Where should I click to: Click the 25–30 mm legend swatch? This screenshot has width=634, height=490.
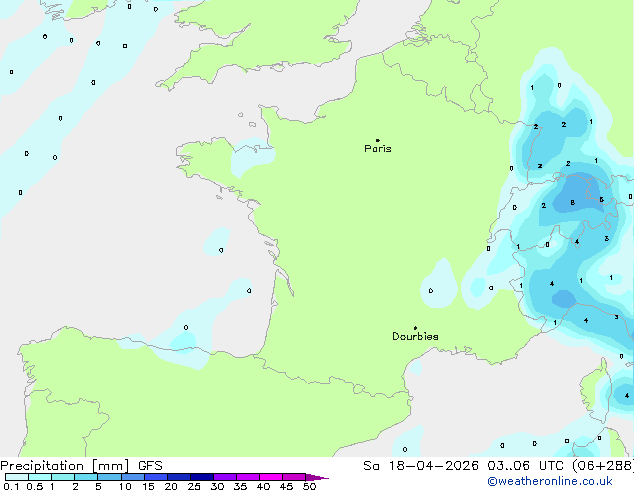click(x=201, y=477)
